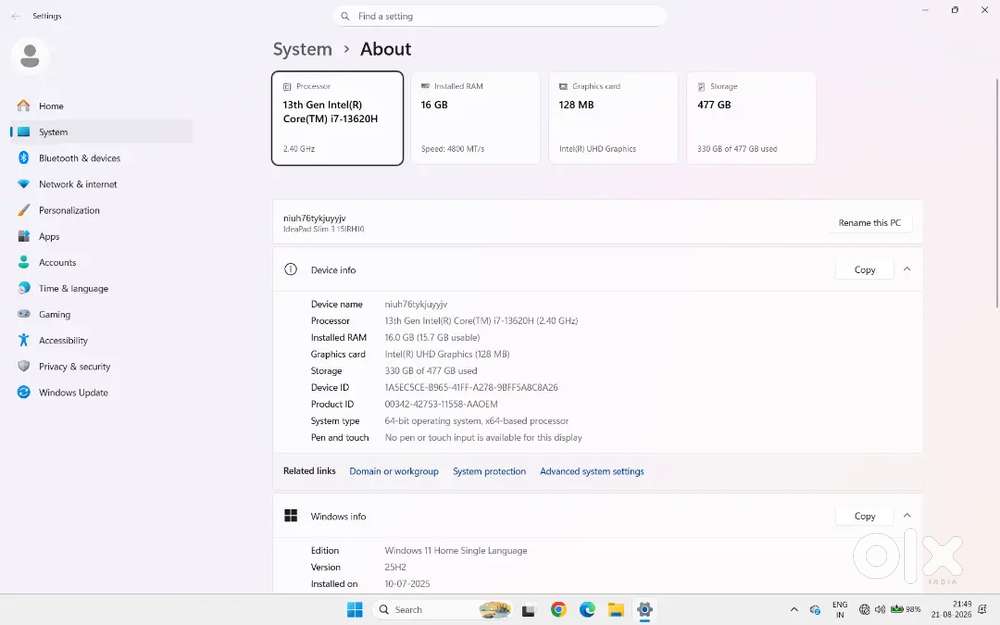Click the taskbar Search box

click(444, 610)
